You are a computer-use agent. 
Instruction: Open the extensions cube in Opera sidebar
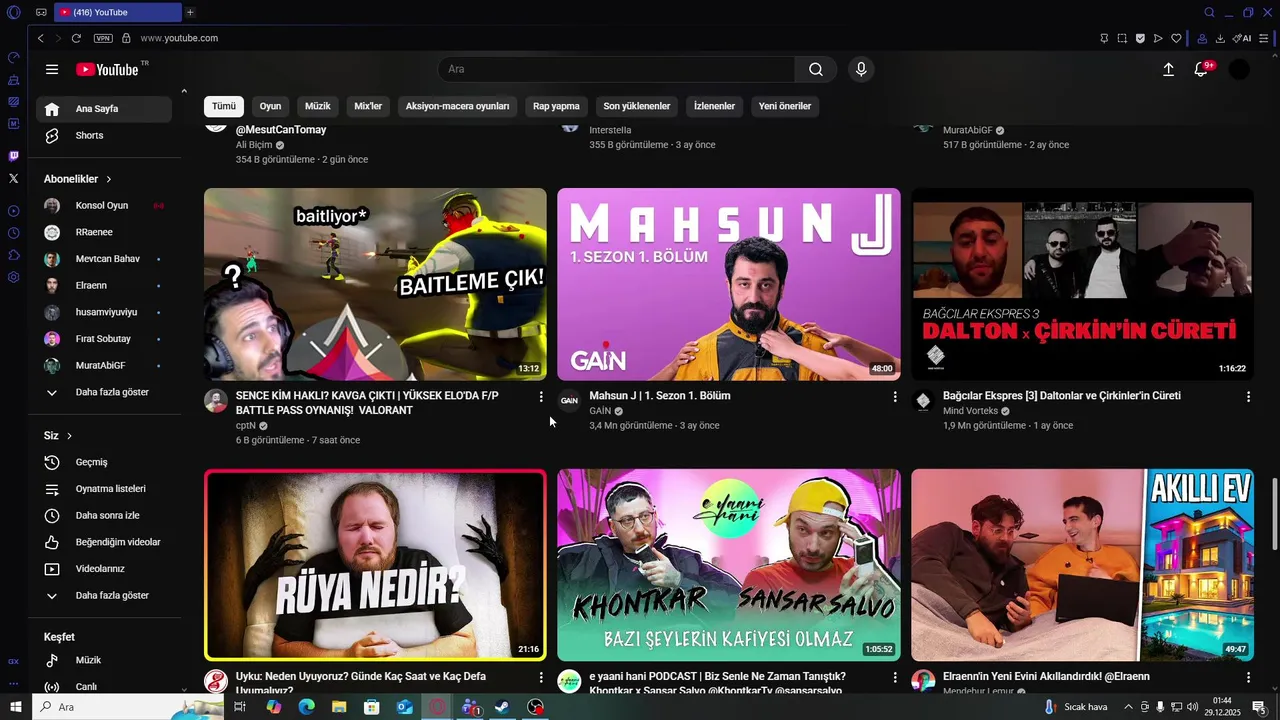click(13, 255)
